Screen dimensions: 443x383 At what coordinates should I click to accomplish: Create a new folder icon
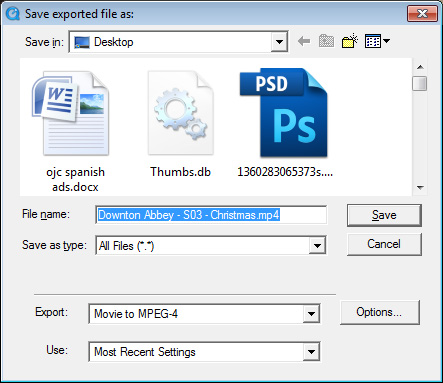[x=350, y=41]
